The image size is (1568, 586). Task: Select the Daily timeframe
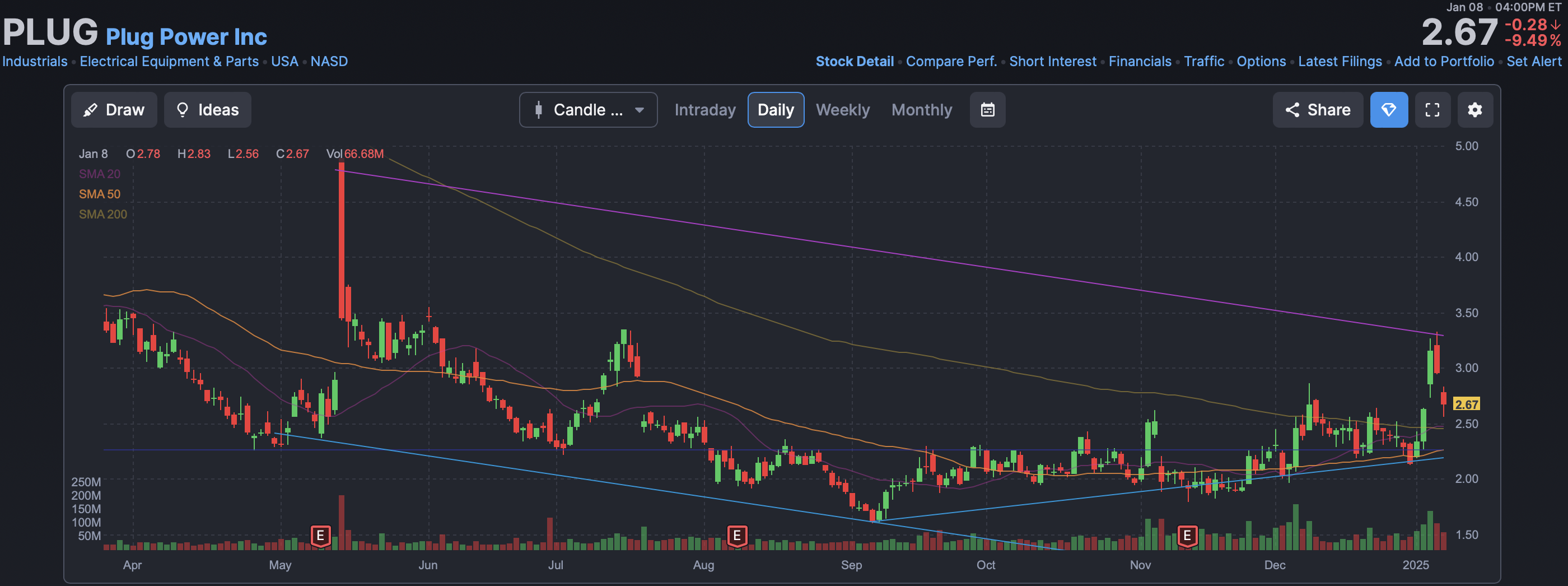point(776,110)
